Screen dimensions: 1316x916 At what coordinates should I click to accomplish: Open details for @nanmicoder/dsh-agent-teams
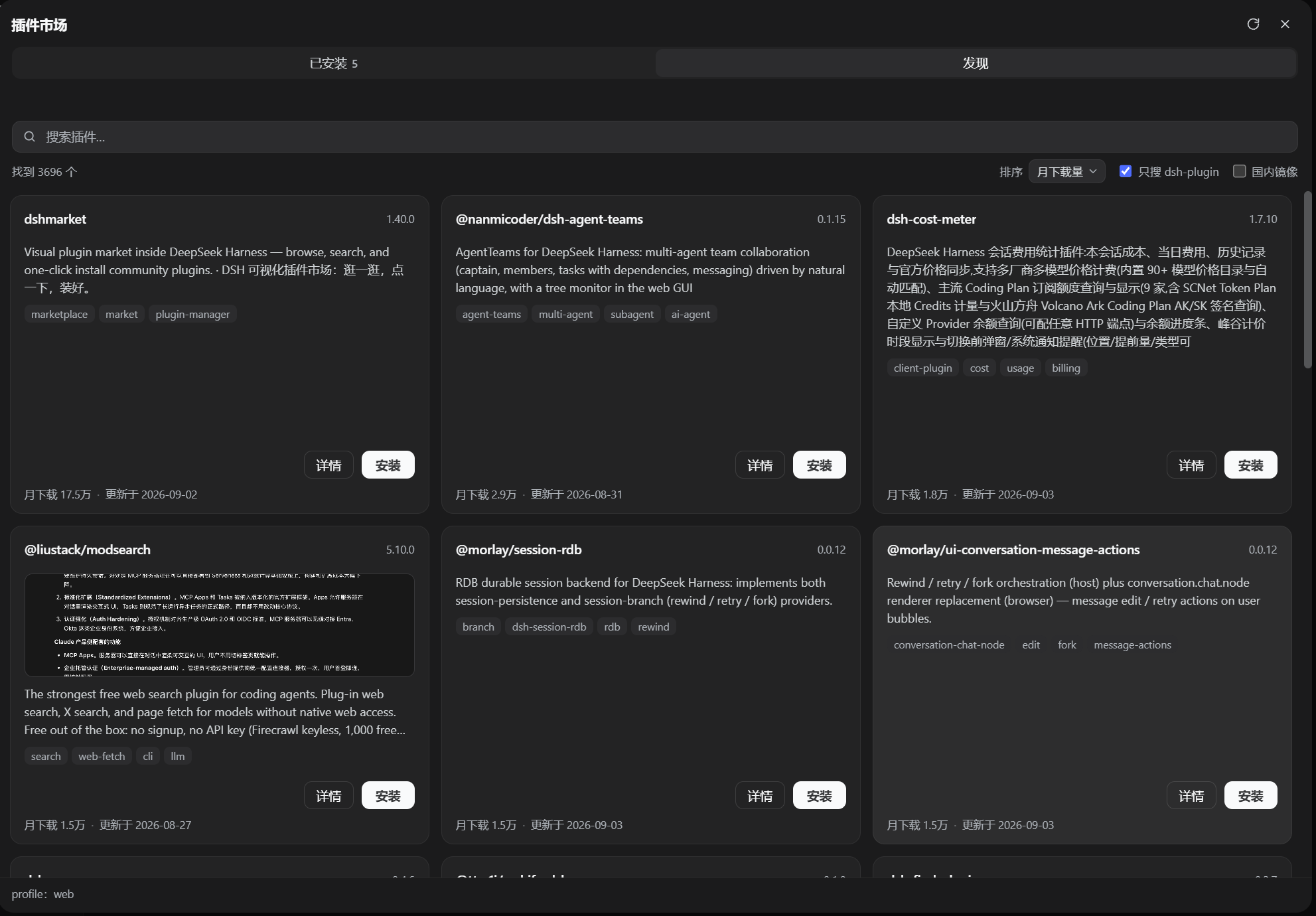point(760,465)
